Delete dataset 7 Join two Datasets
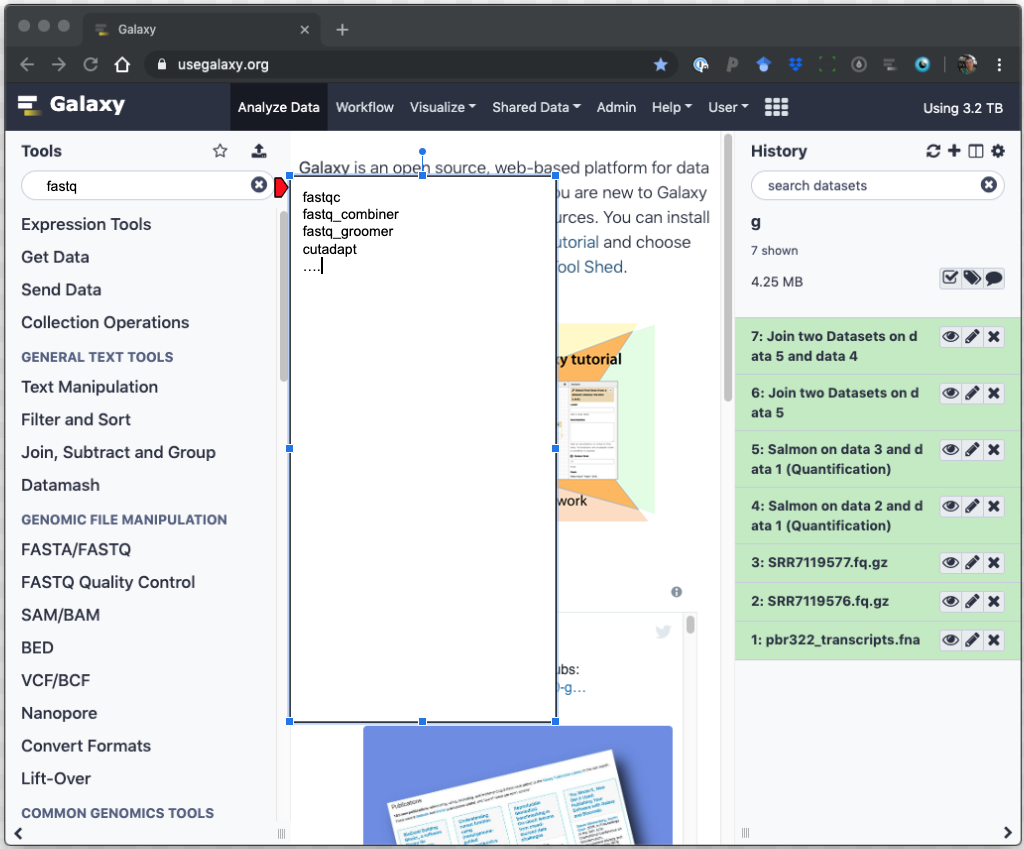 click(x=994, y=336)
